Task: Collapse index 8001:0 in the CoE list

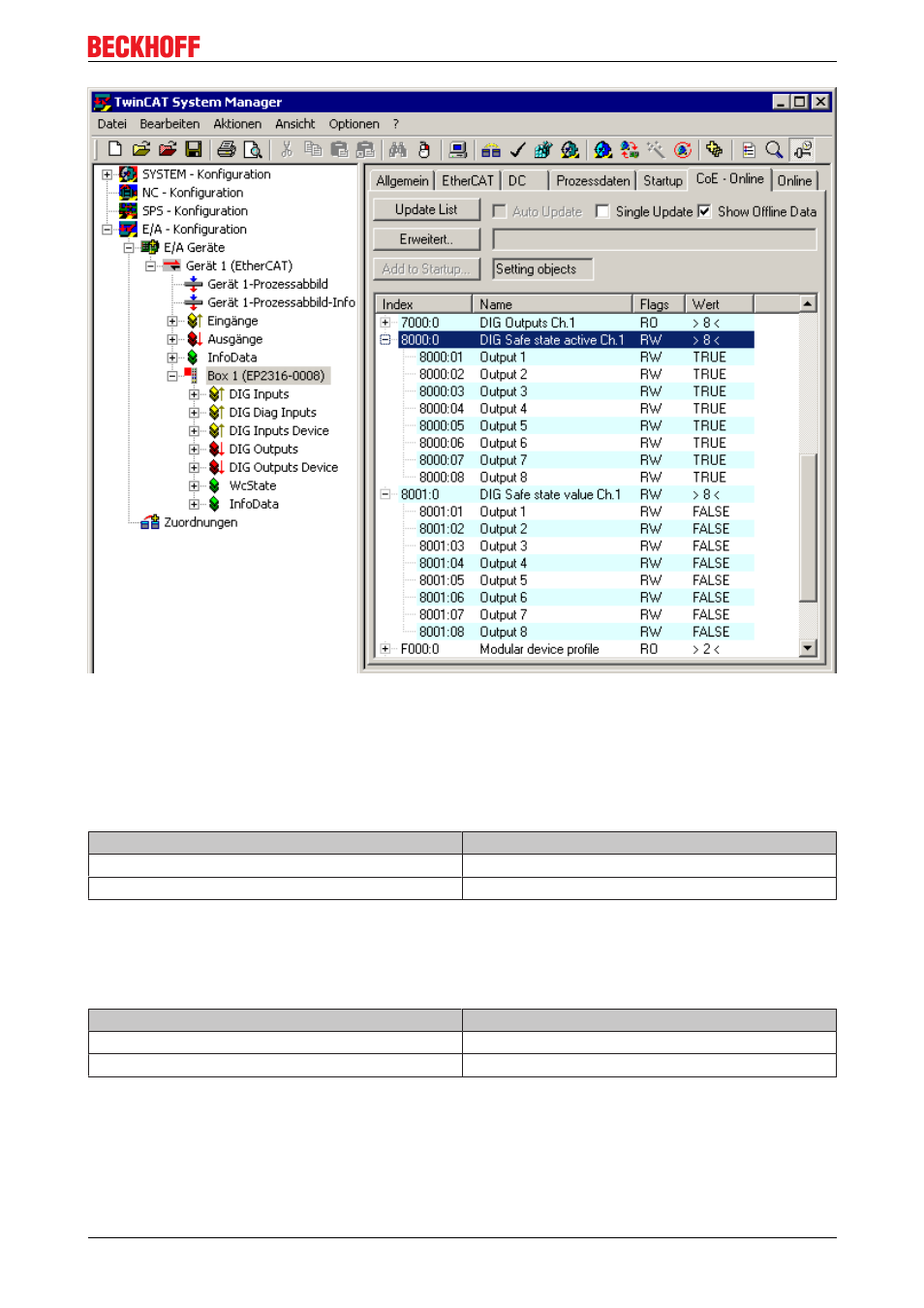Action: click(385, 494)
